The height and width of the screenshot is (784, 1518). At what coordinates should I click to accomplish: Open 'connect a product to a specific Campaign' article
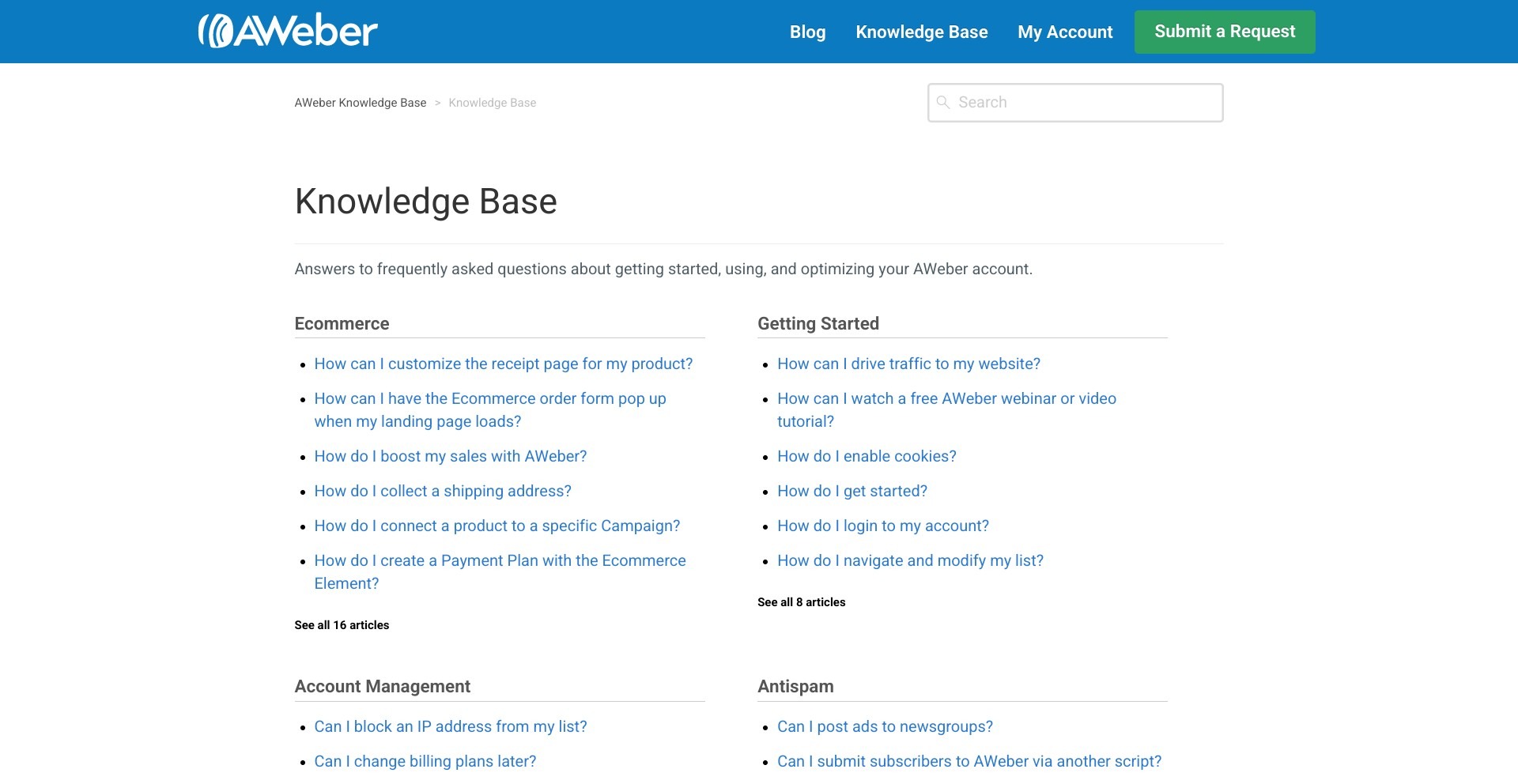tap(497, 526)
